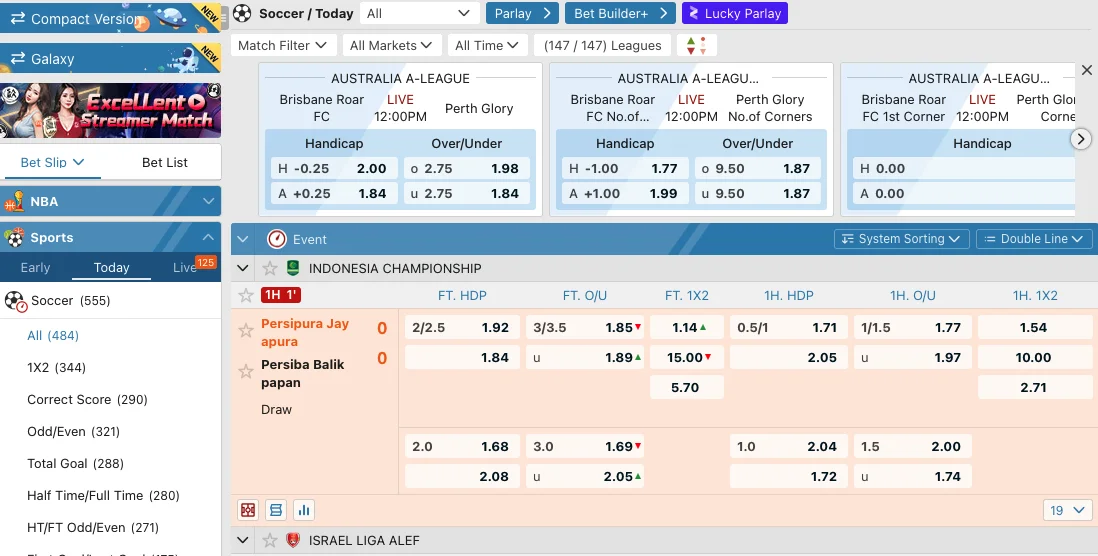The image size is (1098, 556).
Task: Open the System Sorting dropdown
Action: 901,239
